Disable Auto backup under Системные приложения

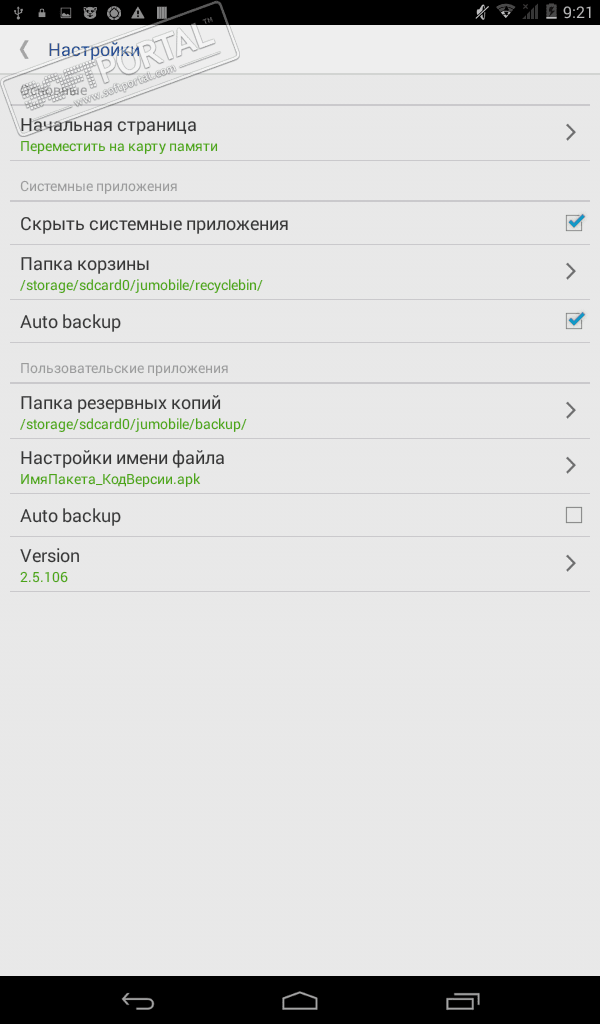(574, 321)
